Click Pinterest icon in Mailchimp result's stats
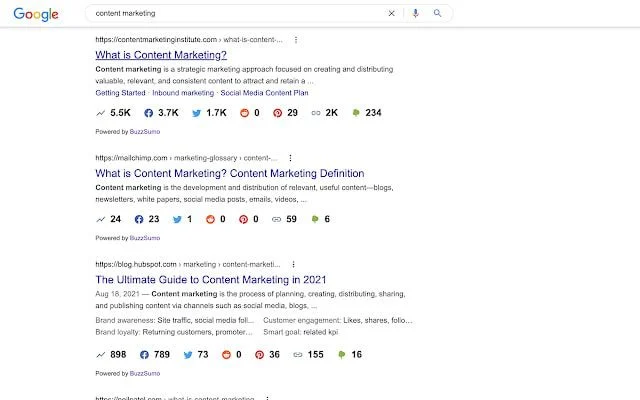Image resolution: width=640 pixels, height=400 pixels. [243, 220]
